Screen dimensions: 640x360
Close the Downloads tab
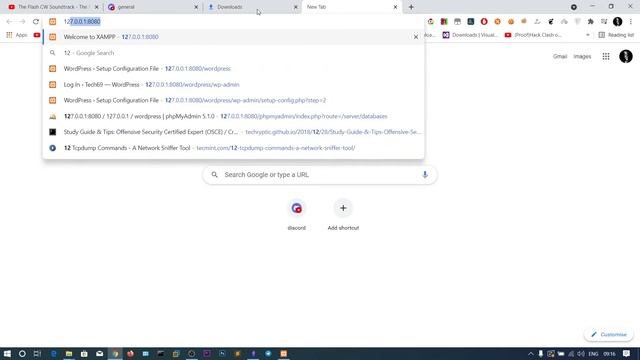click(296, 7)
